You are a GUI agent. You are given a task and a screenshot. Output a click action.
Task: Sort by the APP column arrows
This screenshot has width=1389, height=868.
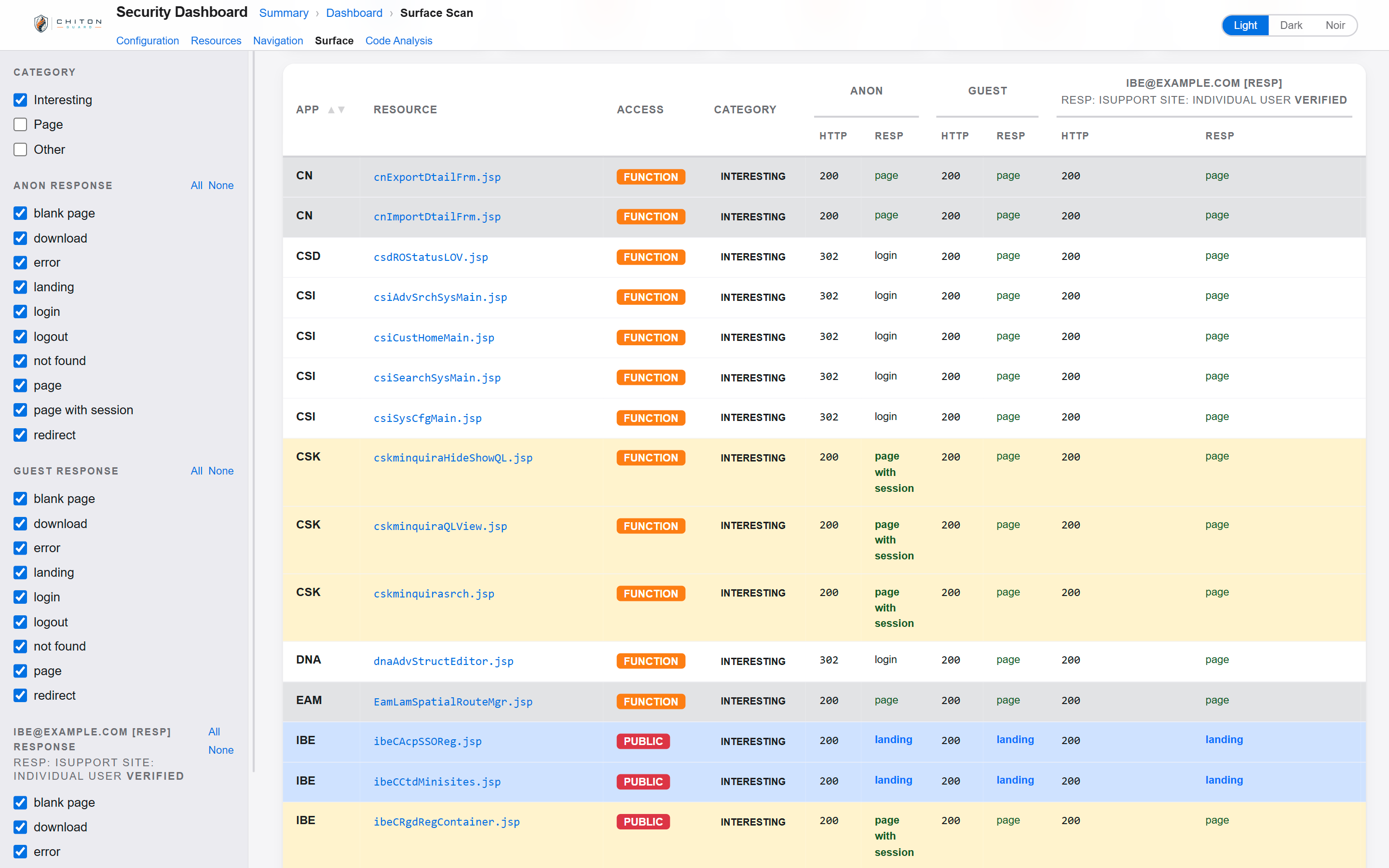pyautogui.click(x=336, y=109)
